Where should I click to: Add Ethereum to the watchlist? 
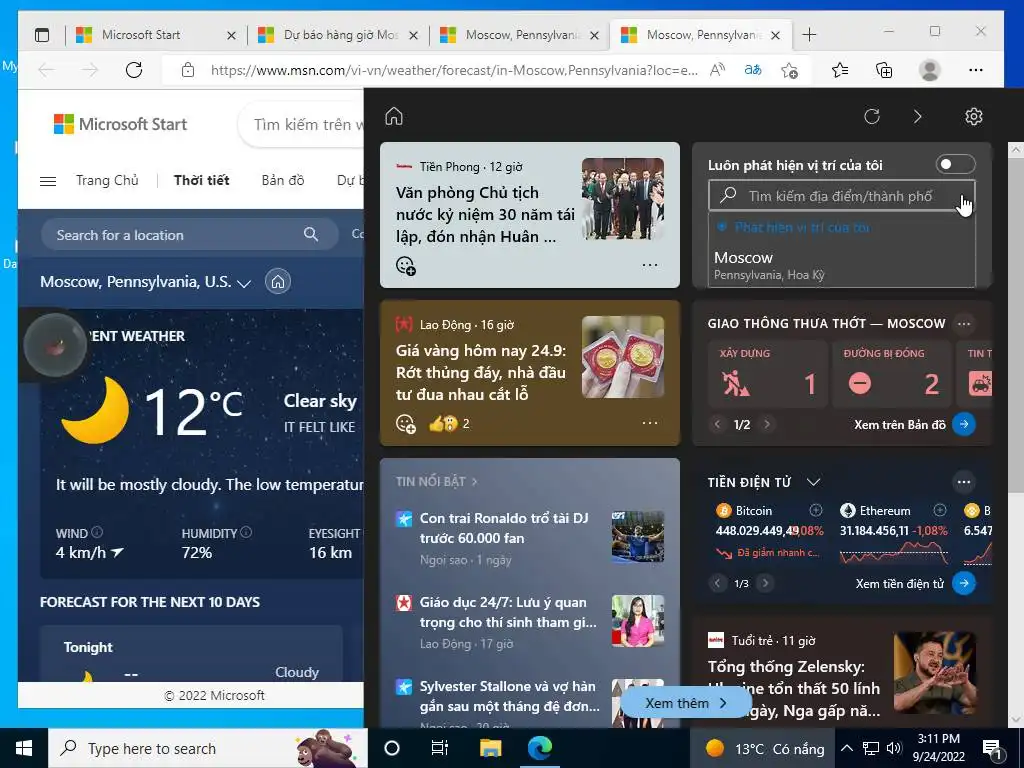tap(940, 510)
